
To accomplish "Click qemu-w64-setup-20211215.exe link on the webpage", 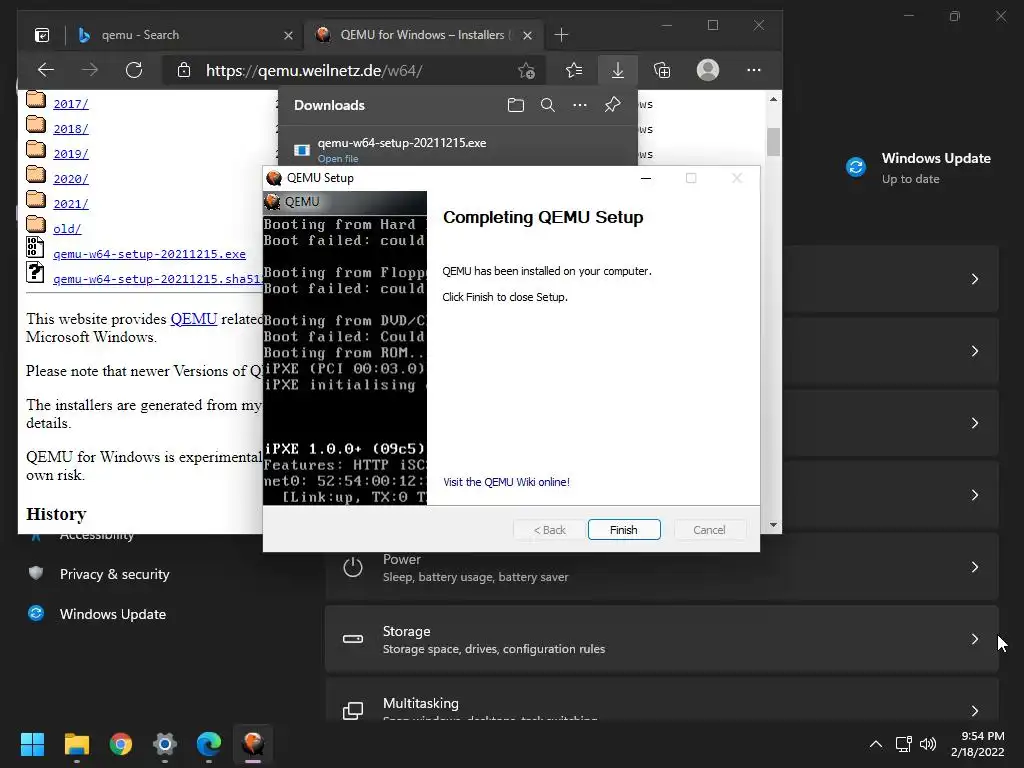I will click(x=150, y=254).
